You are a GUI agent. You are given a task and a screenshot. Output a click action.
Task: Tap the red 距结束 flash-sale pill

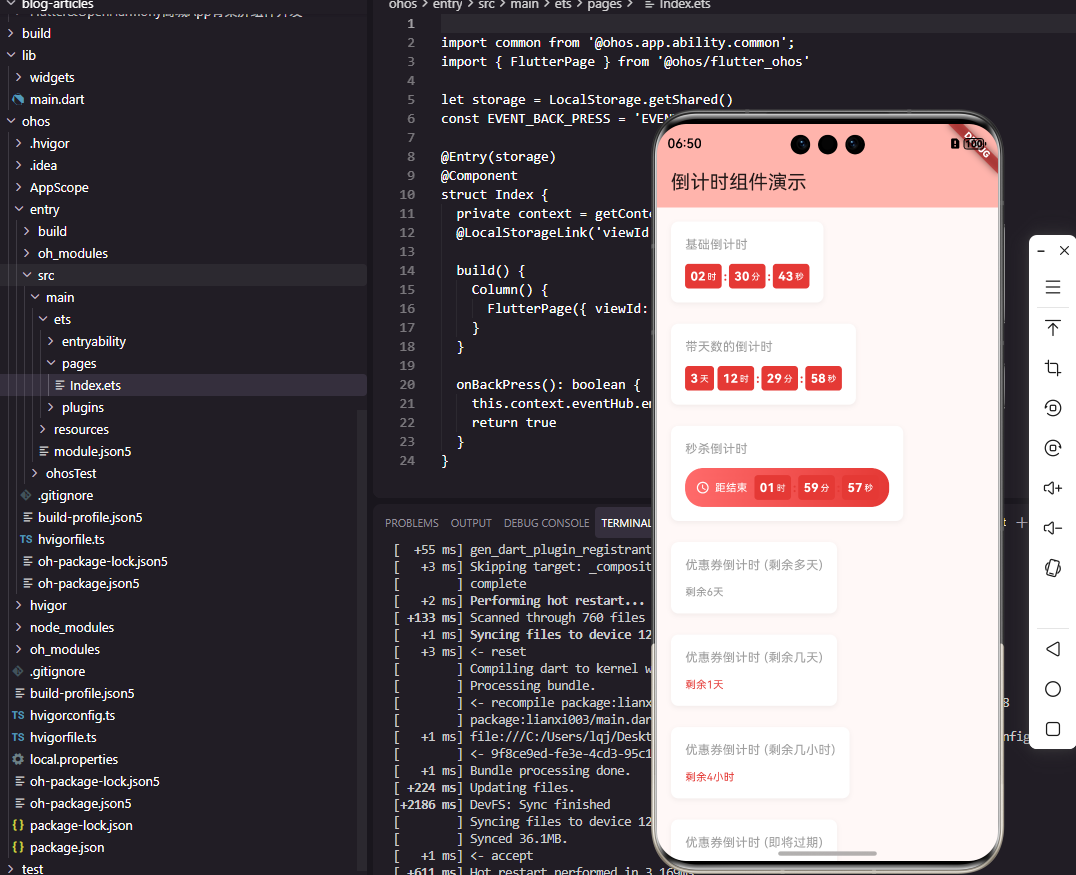point(786,488)
